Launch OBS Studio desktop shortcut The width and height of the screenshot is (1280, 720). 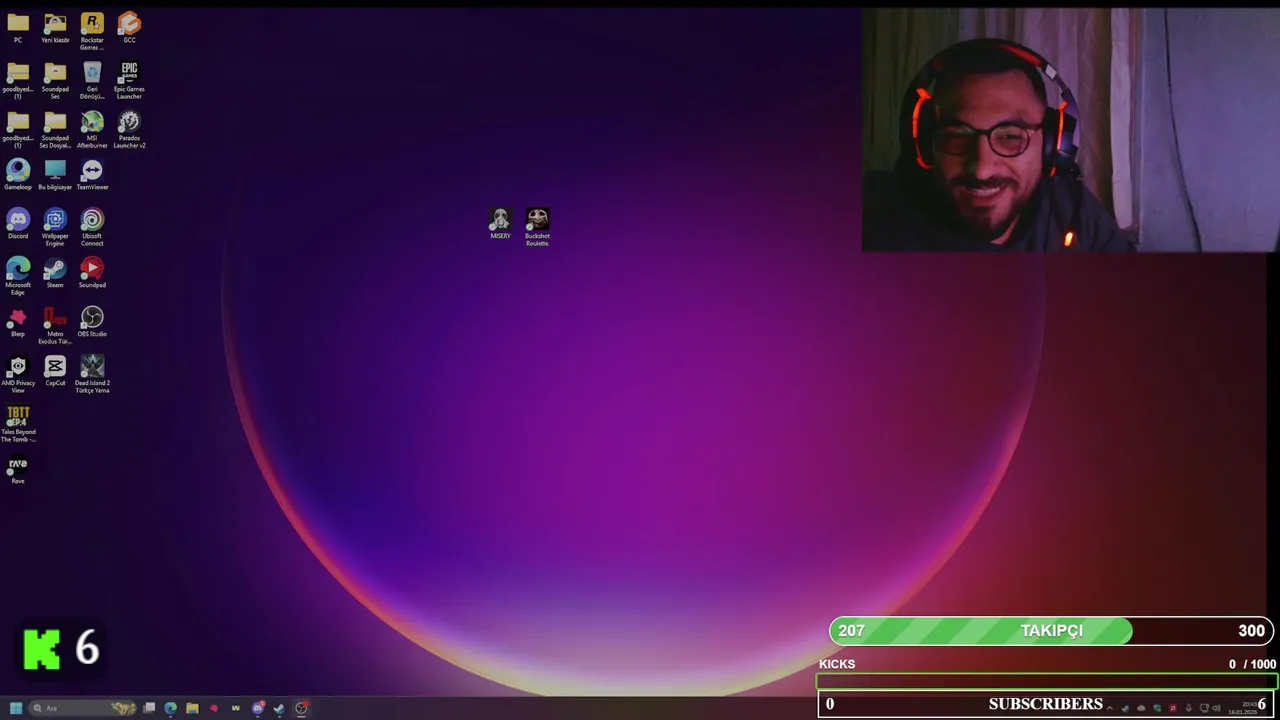pyautogui.click(x=92, y=321)
